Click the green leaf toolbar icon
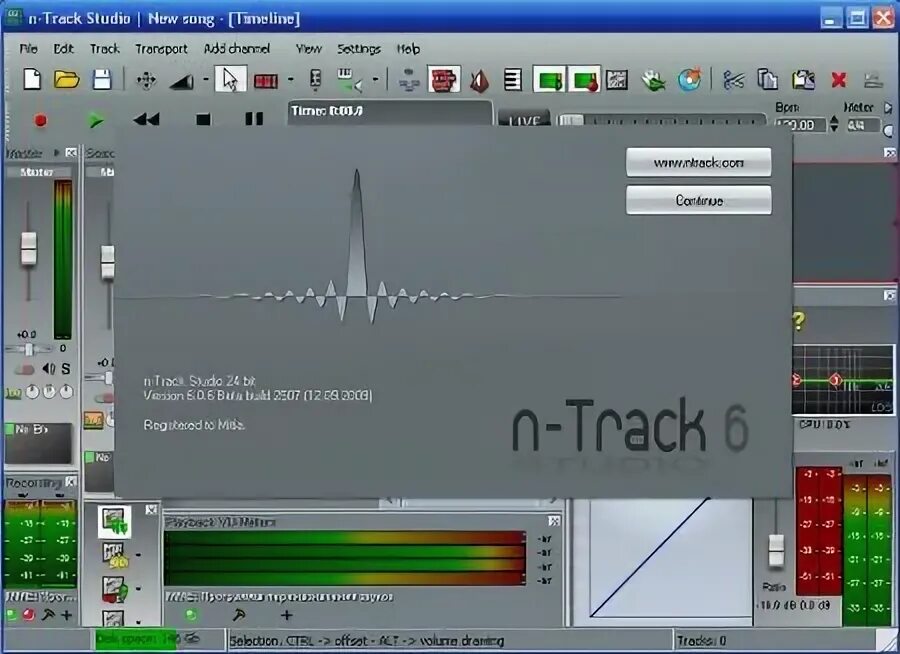This screenshot has height=654, width=900. click(x=653, y=80)
